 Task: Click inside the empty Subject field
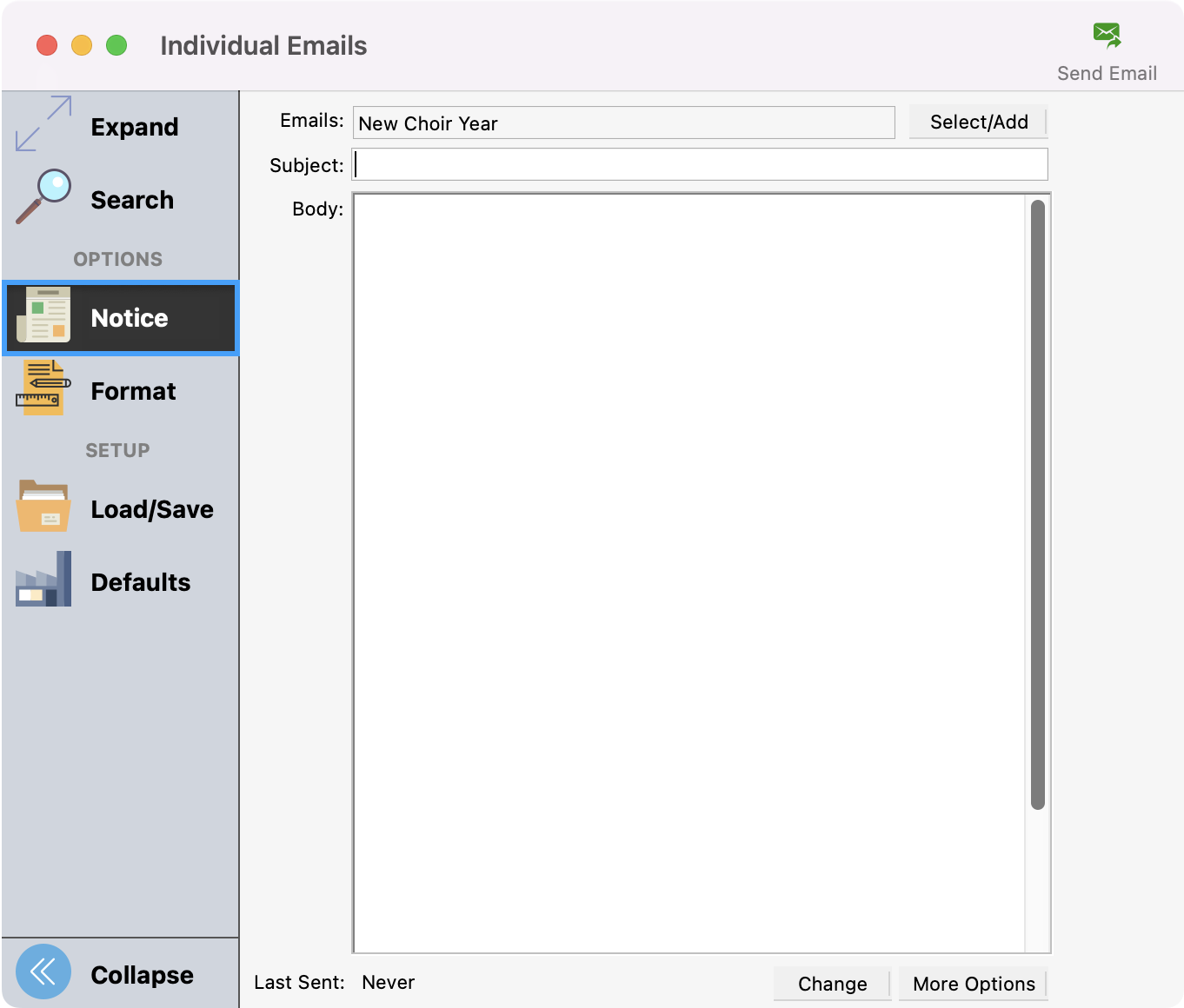click(700, 164)
